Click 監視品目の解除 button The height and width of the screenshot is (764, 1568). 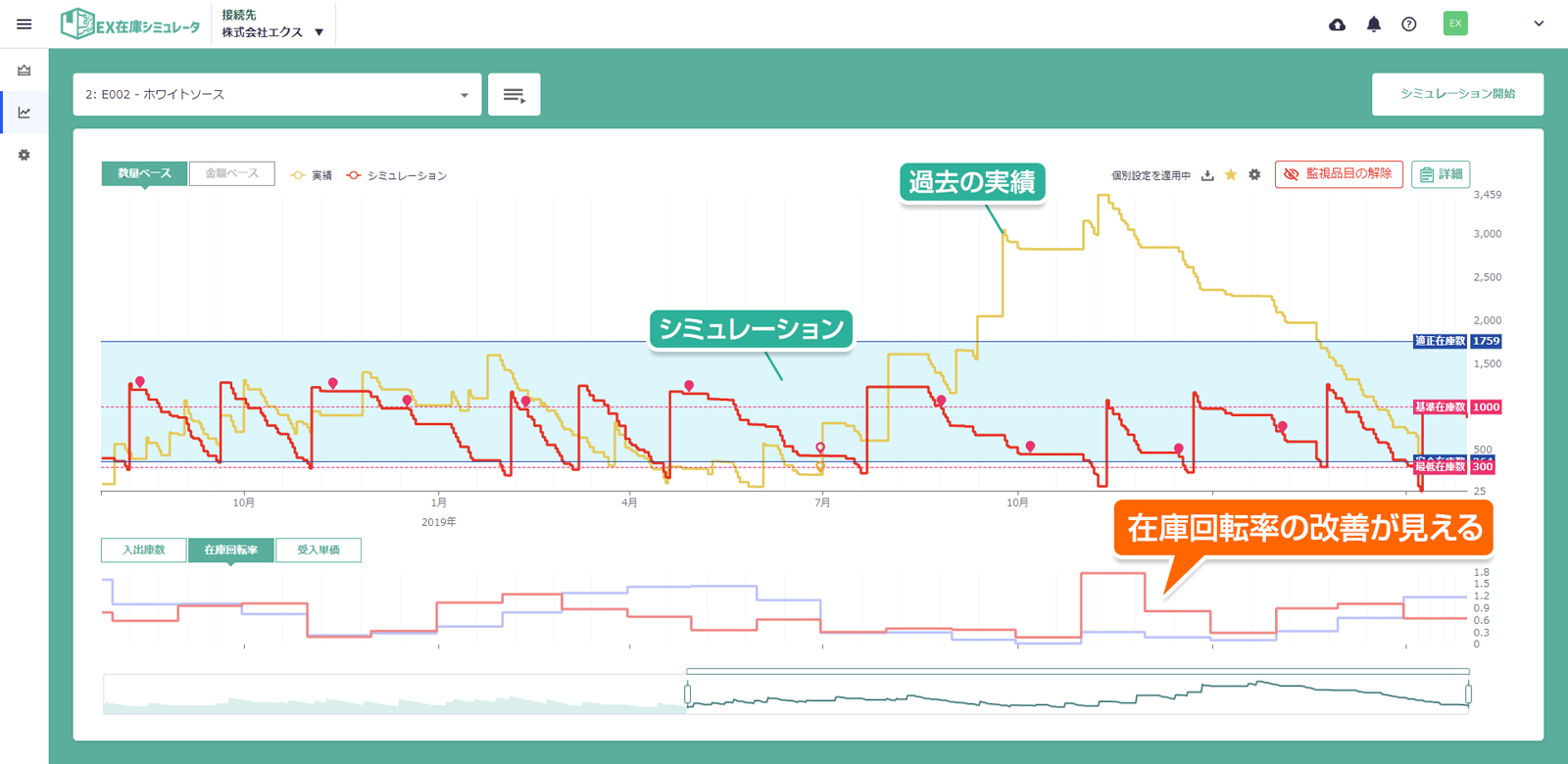[1339, 173]
